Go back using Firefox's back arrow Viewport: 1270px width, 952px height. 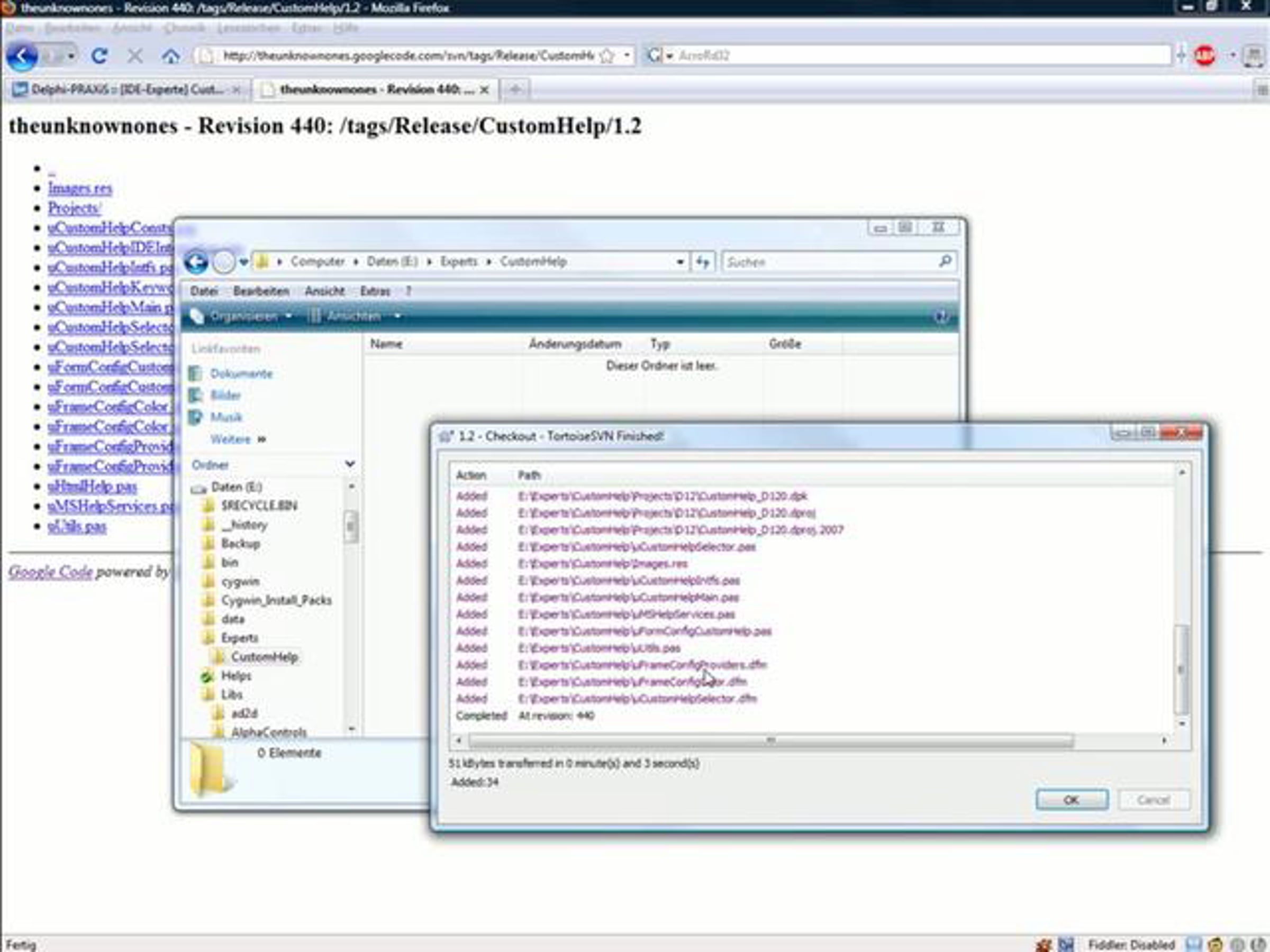coord(22,56)
